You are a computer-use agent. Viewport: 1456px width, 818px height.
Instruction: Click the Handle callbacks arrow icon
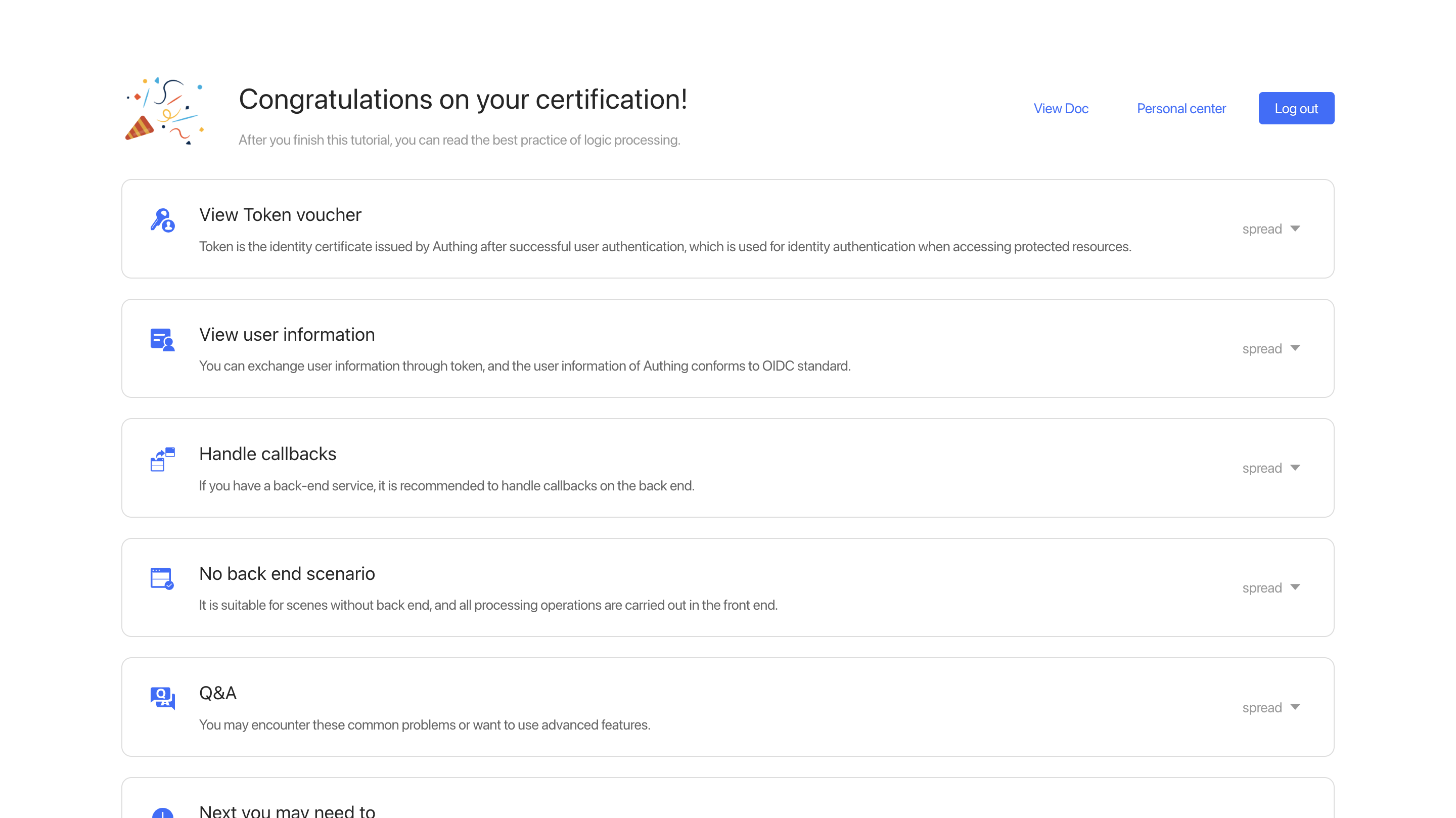pos(162,459)
